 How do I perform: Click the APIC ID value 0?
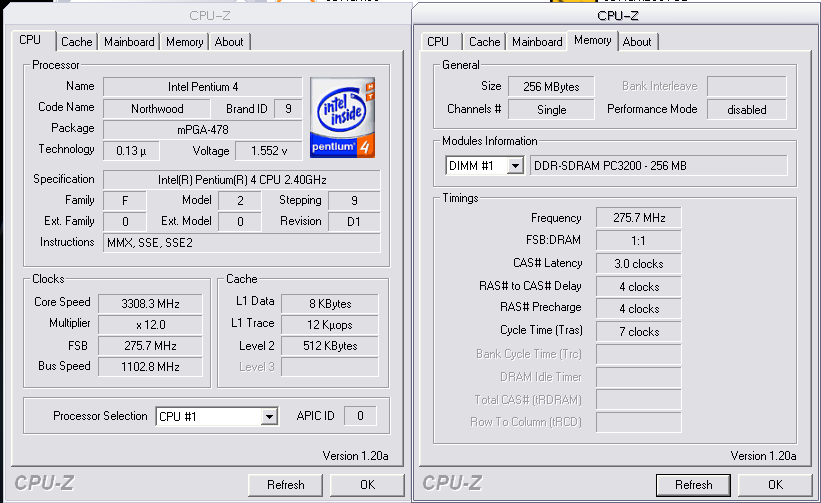point(360,416)
